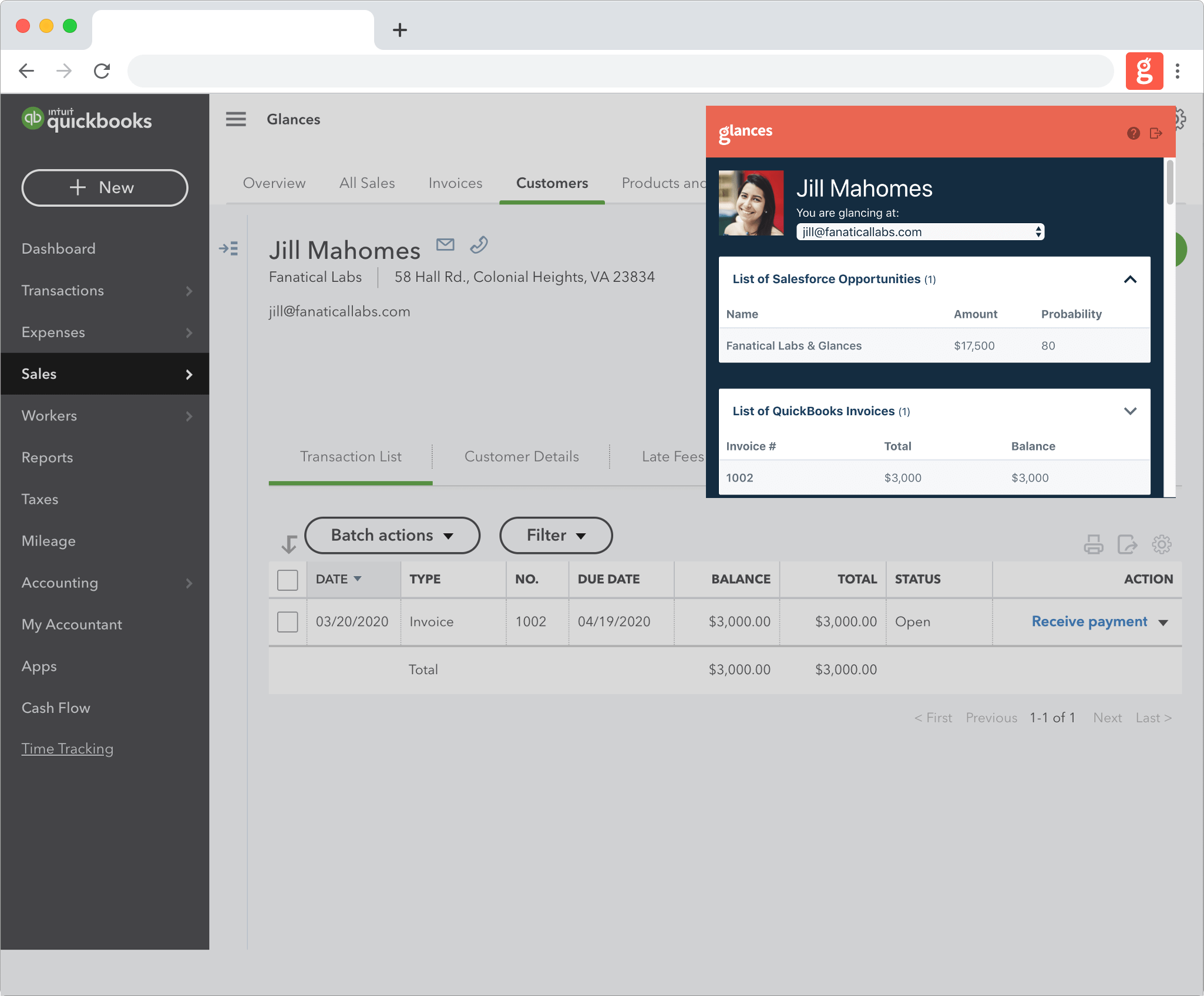Click invoice 1002 in the Glances invoices list
1204x996 pixels.
pyautogui.click(x=739, y=478)
